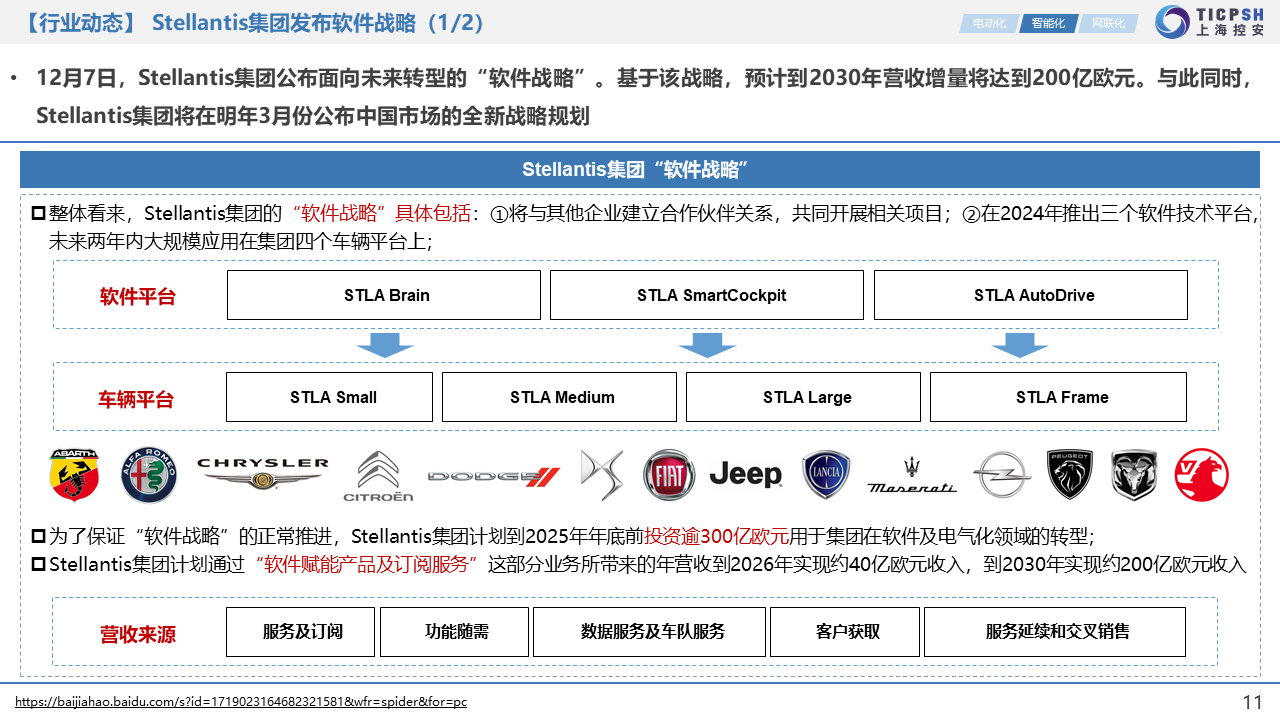The height and width of the screenshot is (720, 1280).
Task: Click the down arrow below STLA Brain
Action: 384,345
